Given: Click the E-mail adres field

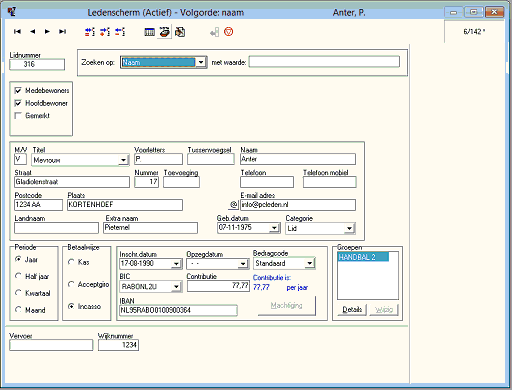Looking at the screenshot, I should [x=298, y=205].
